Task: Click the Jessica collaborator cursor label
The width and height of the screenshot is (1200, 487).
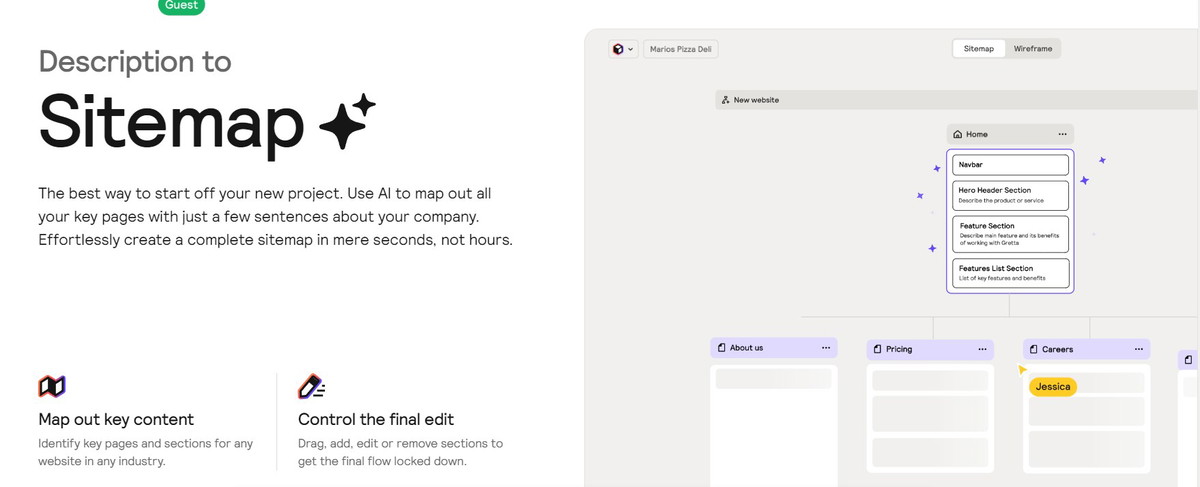Action: click(x=1053, y=386)
